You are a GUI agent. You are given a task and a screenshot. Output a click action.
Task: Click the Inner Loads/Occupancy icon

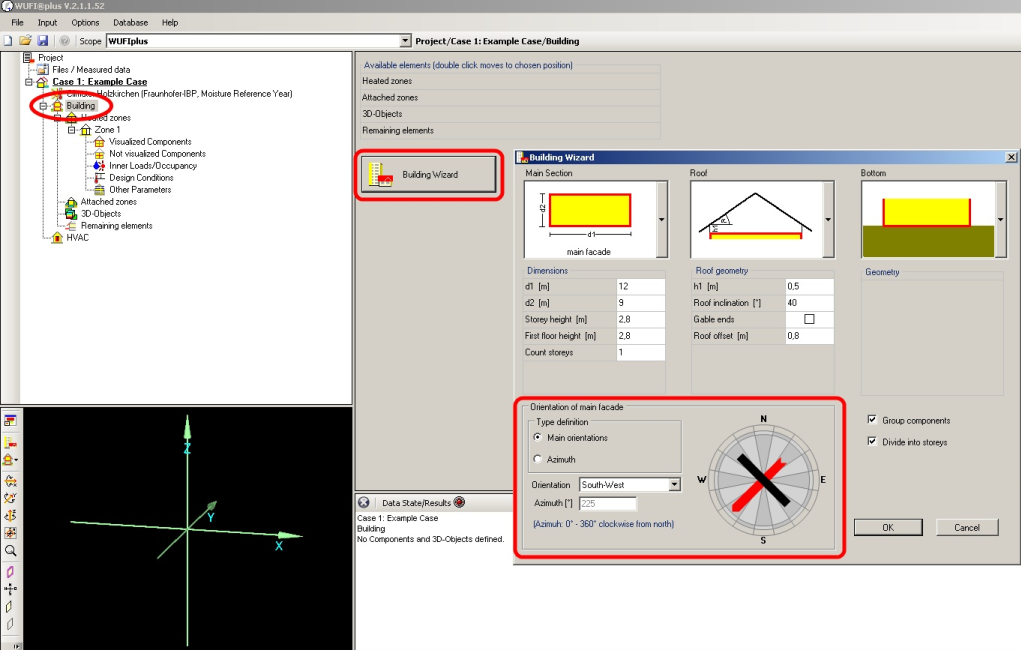pyautogui.click(x=99, y=165)
